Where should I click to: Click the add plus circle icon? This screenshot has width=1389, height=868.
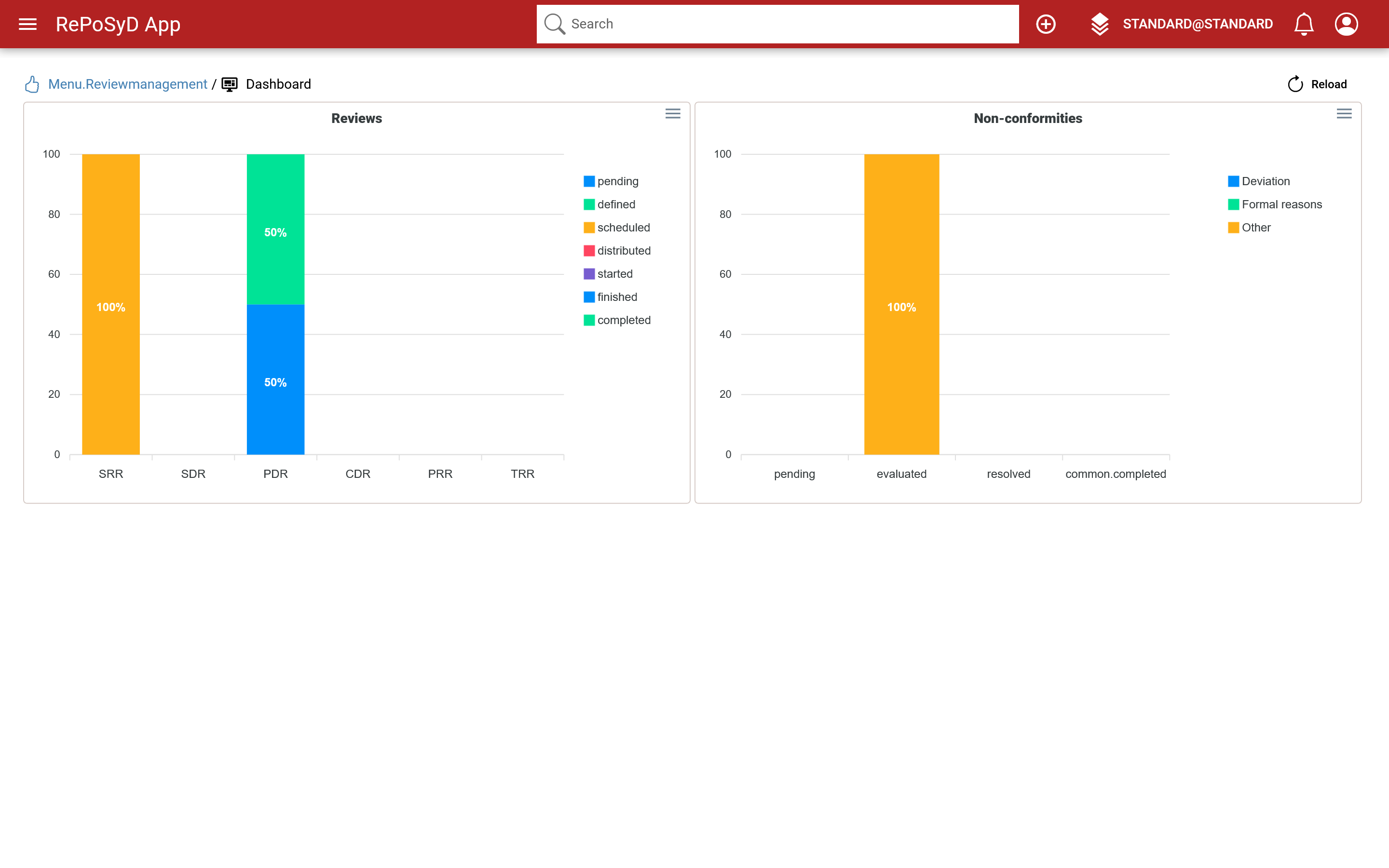tap(1045, 24)
